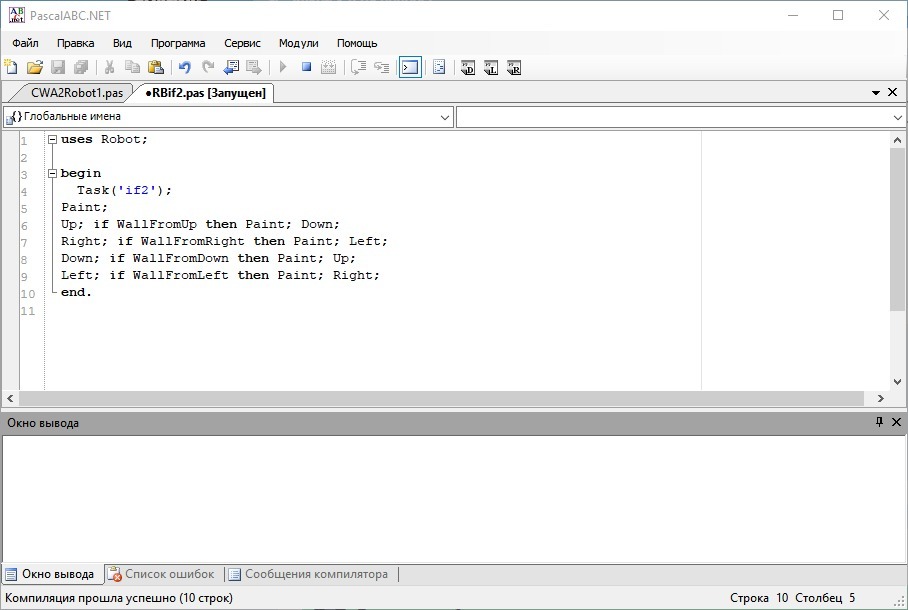Image resolution: width=908 pixels, height=610 pixels.
Task: Cut selection with scissors icon
Action: pos(109,68)
